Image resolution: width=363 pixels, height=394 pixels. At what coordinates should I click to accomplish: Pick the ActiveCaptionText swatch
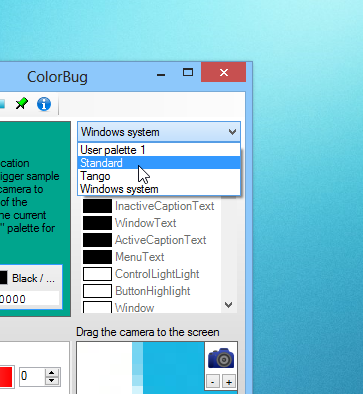coord(97,240)
